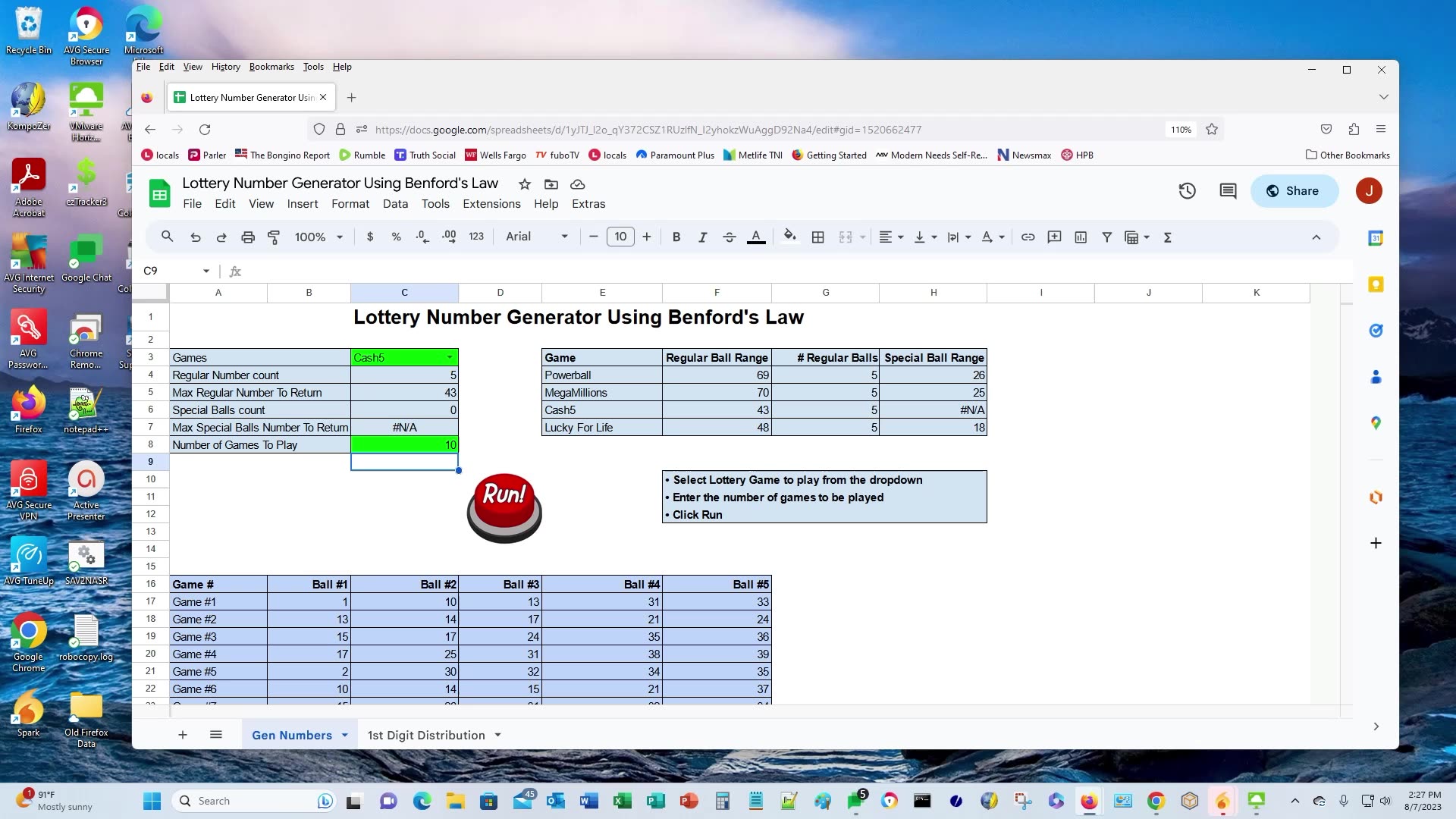Click the Print icon
The height and width of the screenshot is (819, 1456).
pos(248,237)
